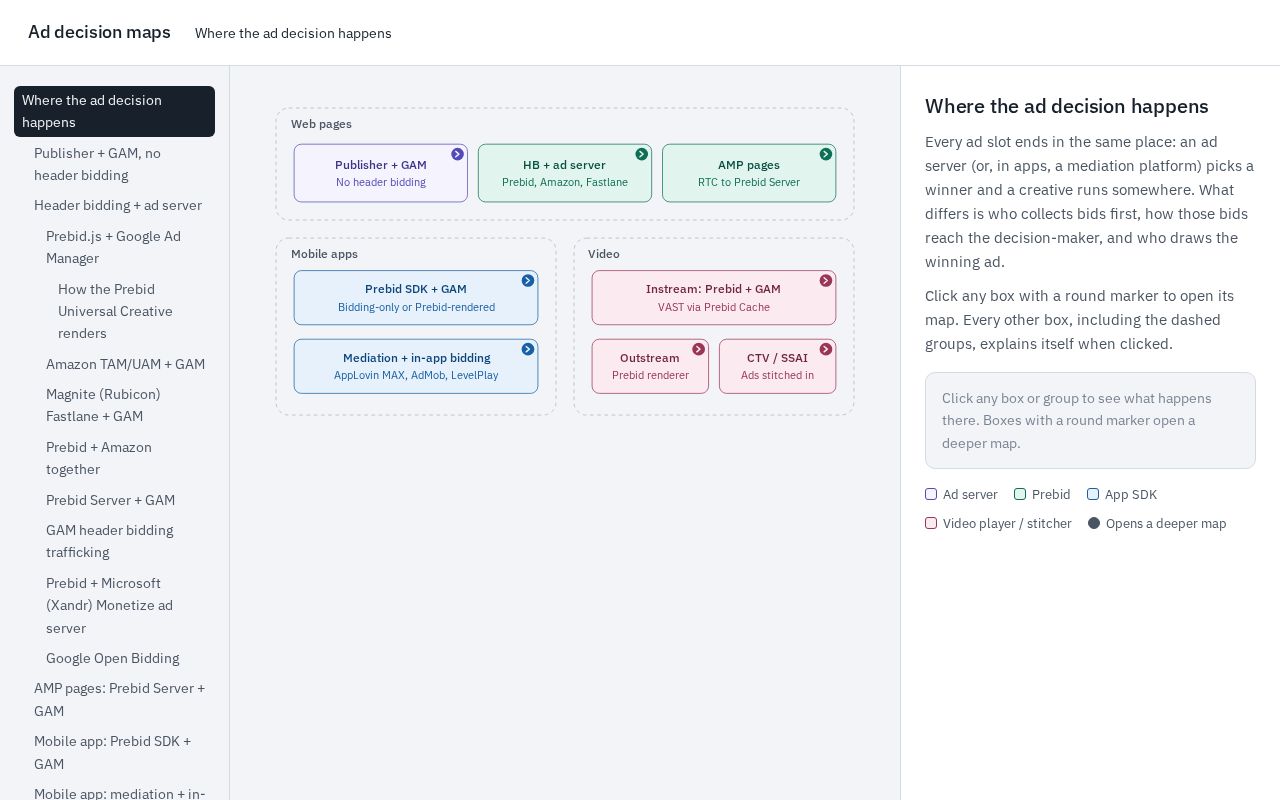Screen dimensions: 1280x800
Task: Click the round marker on AMP pages box
Action: tap(825, 154)
